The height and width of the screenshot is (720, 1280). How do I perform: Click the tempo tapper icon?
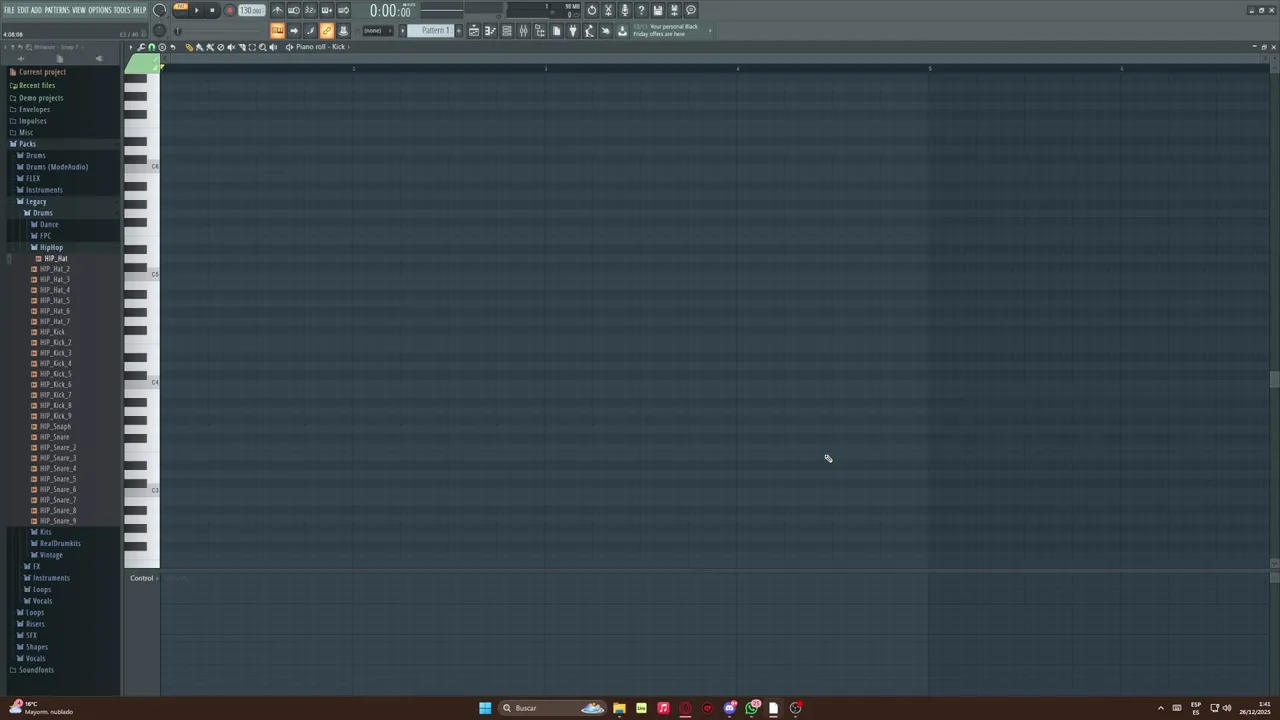(589, 30)
